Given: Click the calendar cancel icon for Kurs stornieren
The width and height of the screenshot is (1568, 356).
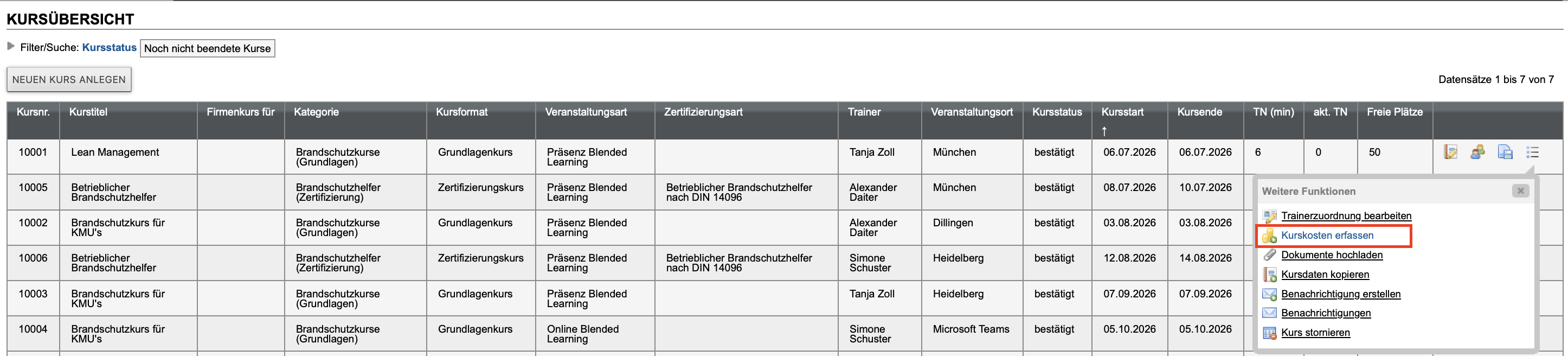Looking at the screenshot, I should [1269, 333].
